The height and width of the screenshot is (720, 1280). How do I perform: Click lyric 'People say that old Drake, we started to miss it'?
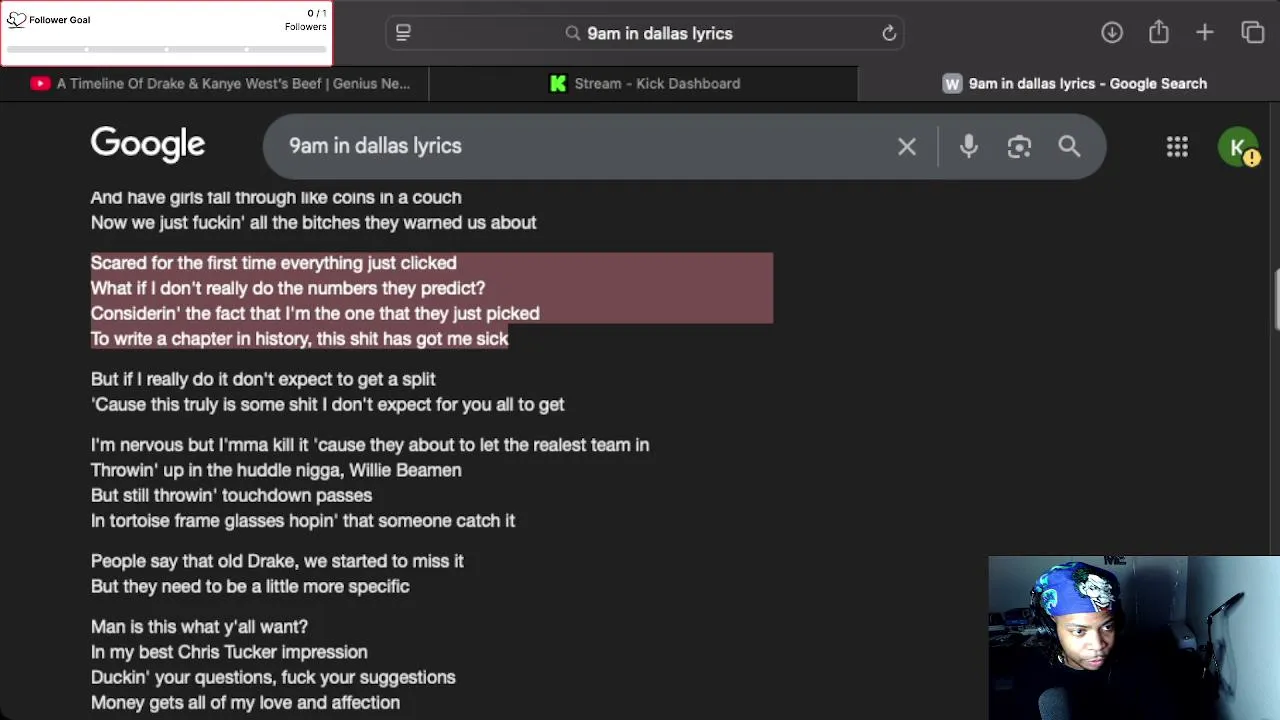[x=277, y=561]
